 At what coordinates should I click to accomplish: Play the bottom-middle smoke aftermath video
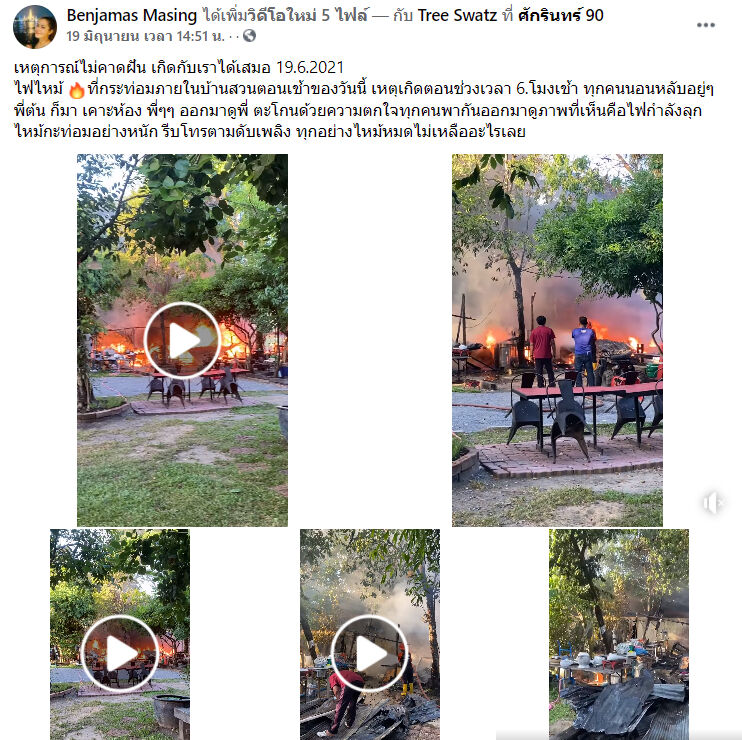[370, 653]
